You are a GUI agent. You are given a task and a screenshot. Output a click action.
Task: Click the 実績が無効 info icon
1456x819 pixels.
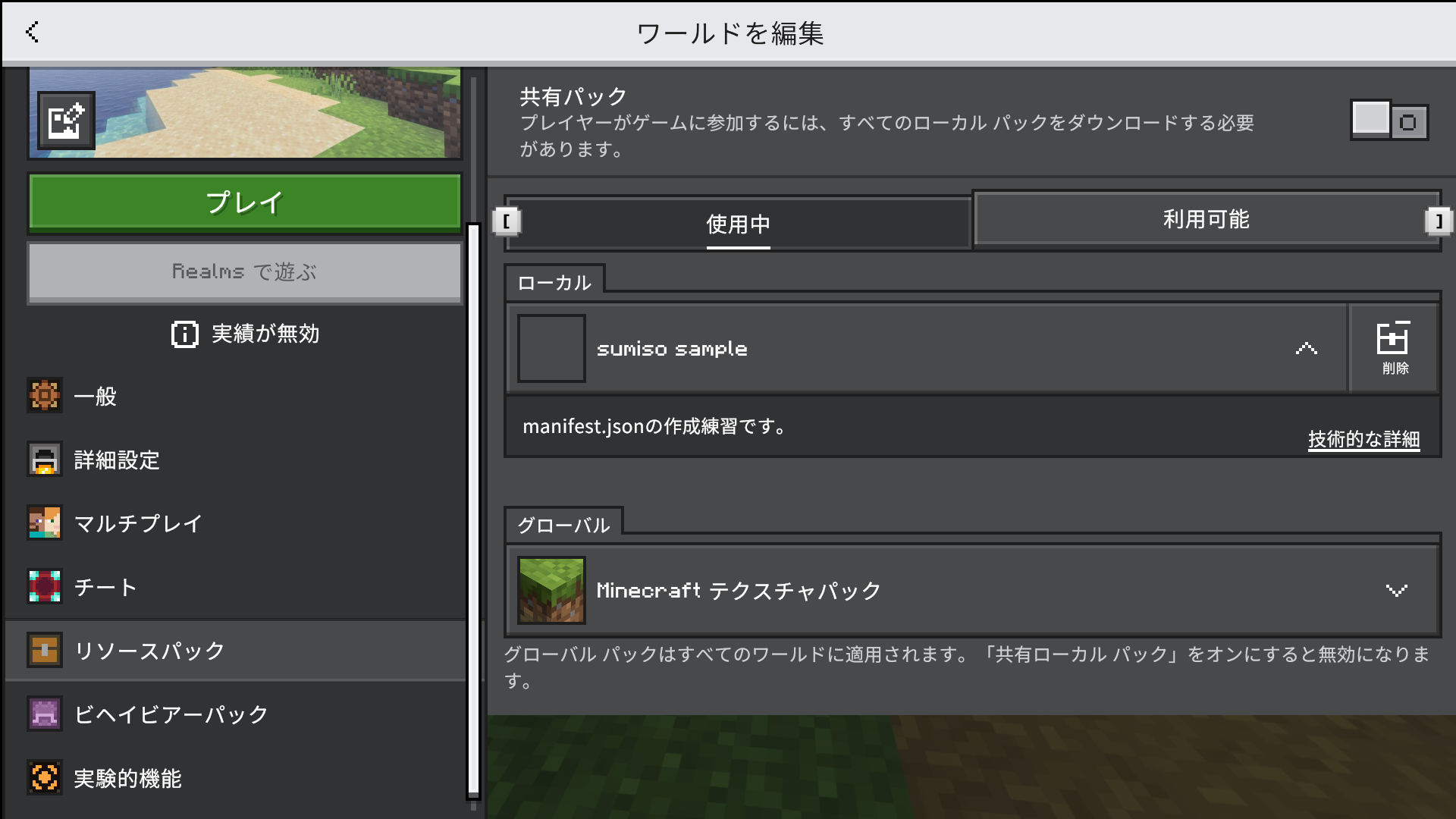click(184, 334)
